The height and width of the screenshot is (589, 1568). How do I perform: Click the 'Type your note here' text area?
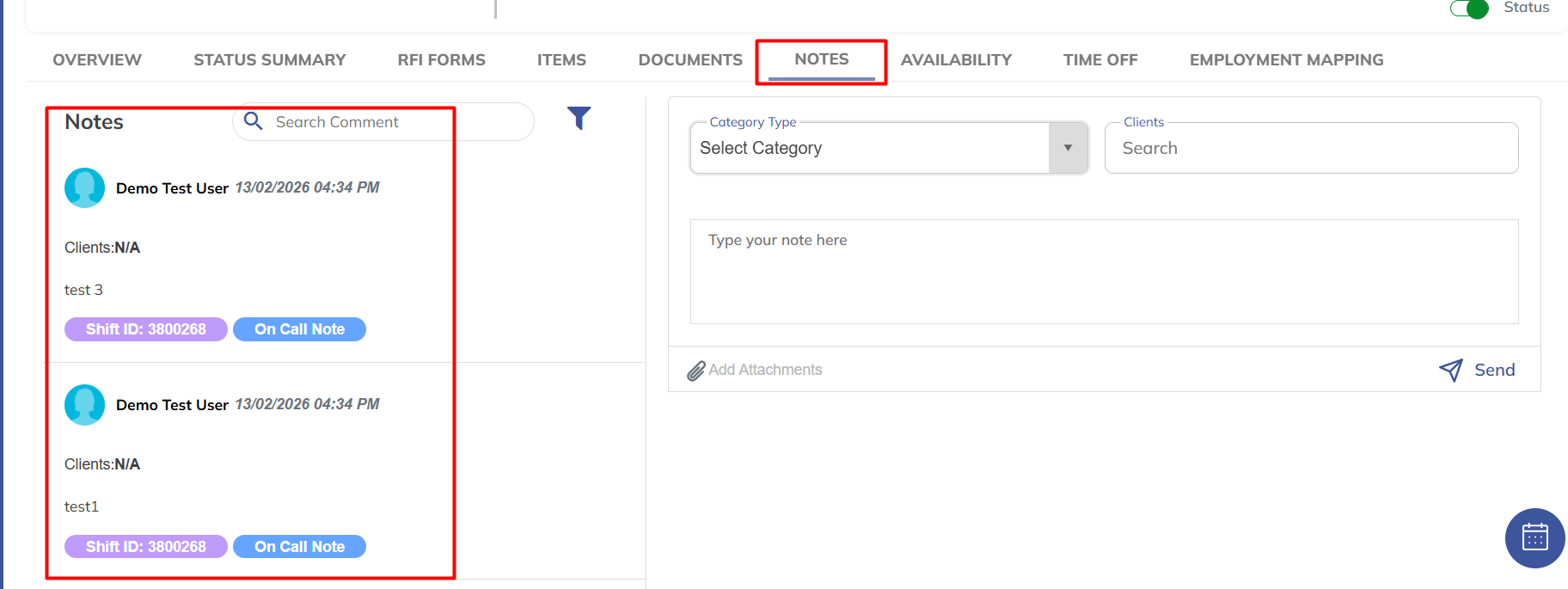(x=1104, y=271)
